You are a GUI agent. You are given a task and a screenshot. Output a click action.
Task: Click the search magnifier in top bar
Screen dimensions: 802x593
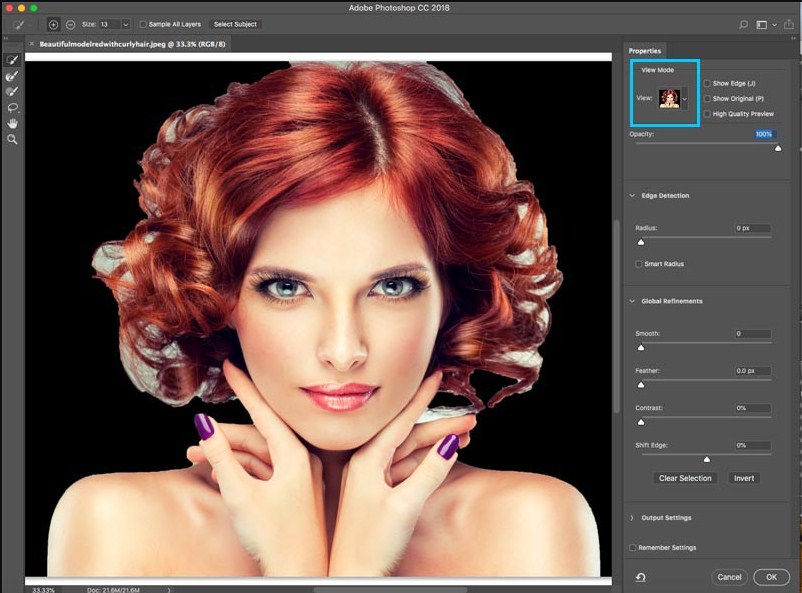tap(743, 24)
